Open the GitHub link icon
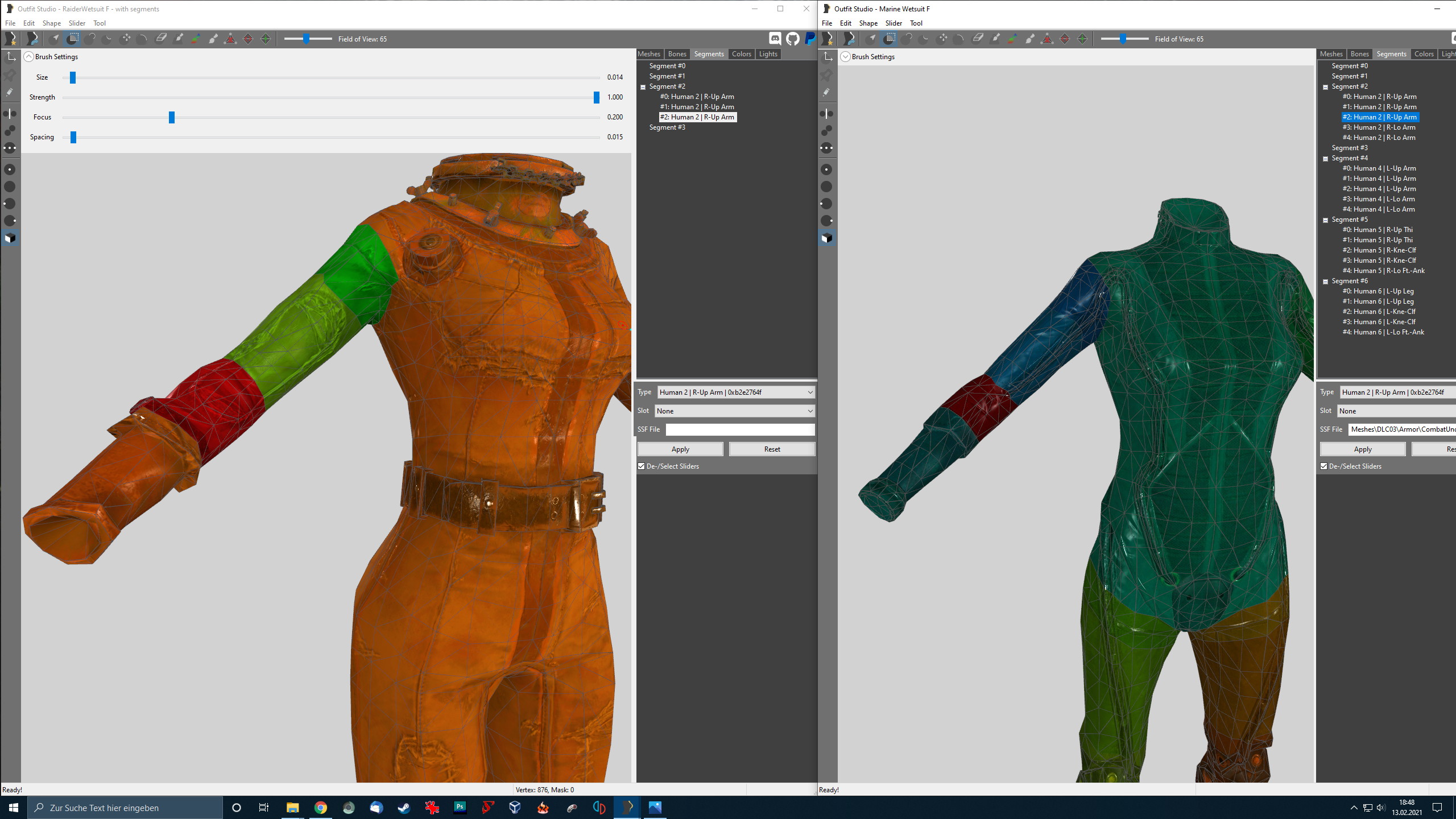The width and height of the screenshot is (1456, 819). pos(792,39)
